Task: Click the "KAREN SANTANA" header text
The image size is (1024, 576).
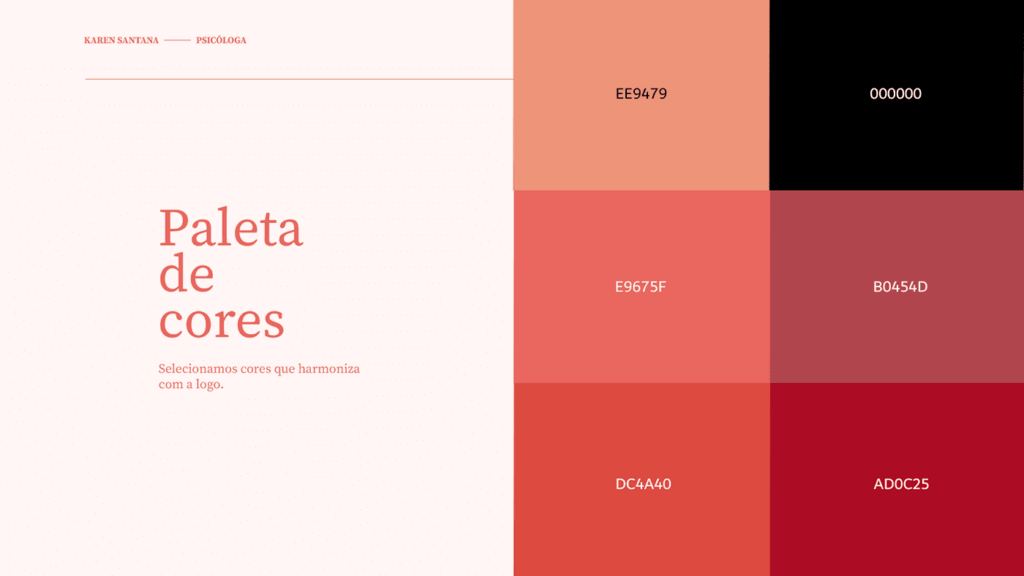Action: 121,41
